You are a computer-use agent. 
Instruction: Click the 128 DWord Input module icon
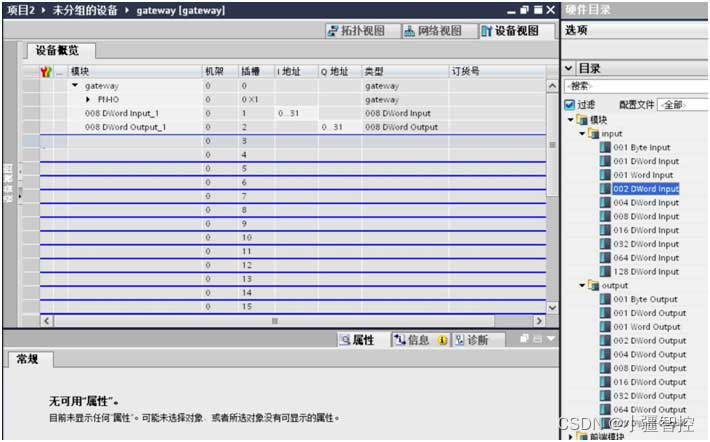[605, 272]
